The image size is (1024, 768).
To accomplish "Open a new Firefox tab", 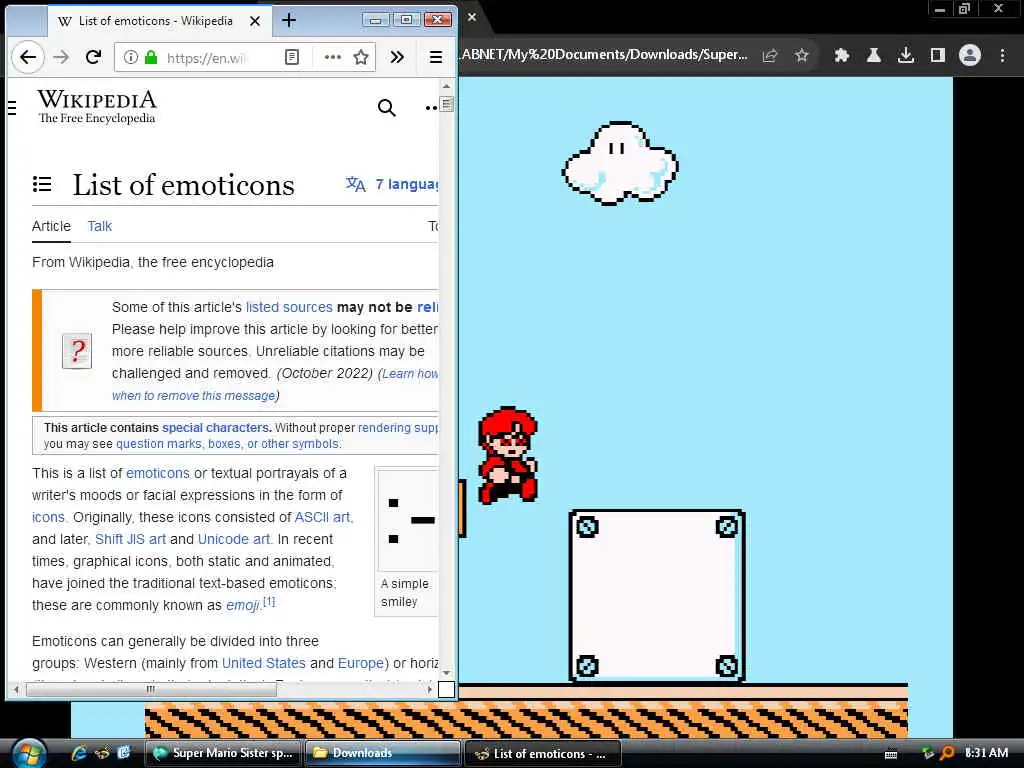I will pyautogui.click(x=289, y=20).
